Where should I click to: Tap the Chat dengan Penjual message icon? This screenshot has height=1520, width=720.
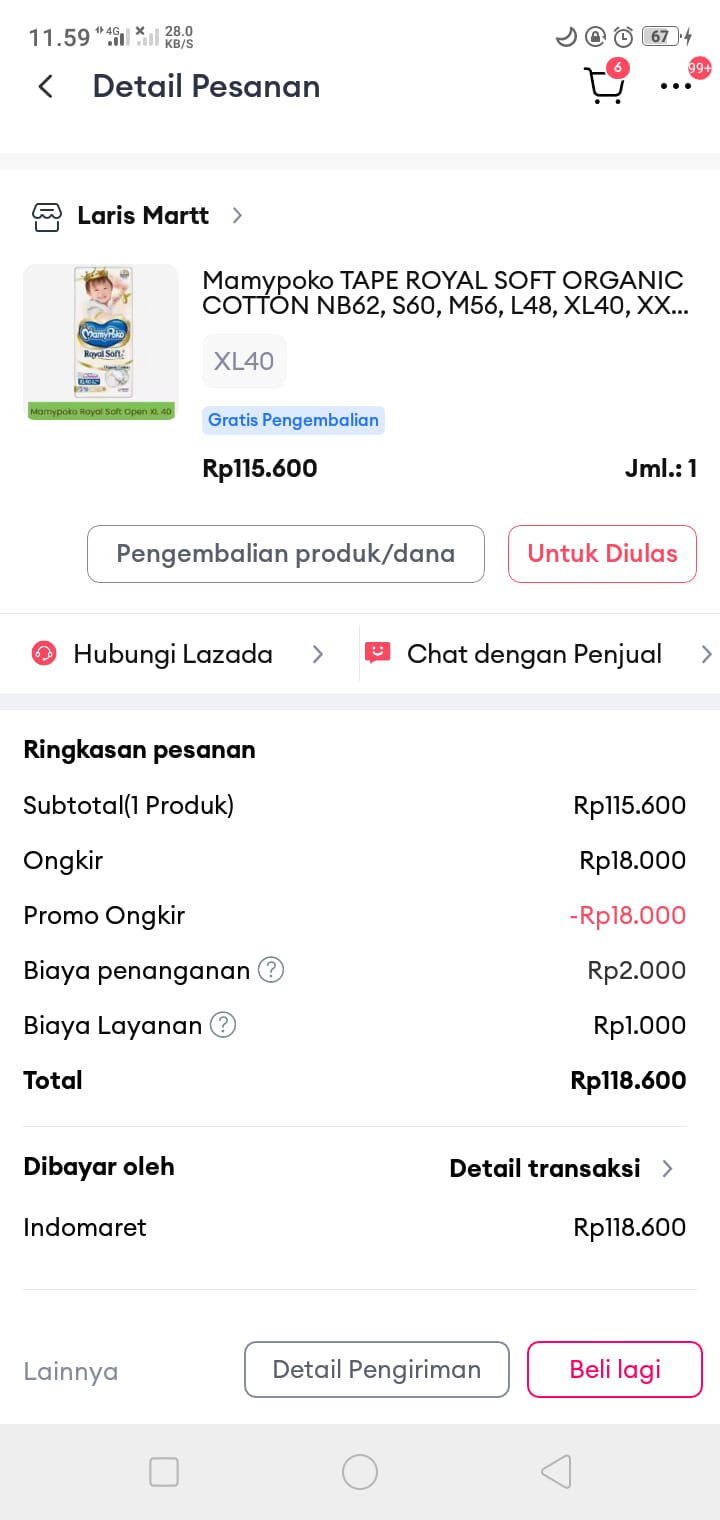pos(377,654)
